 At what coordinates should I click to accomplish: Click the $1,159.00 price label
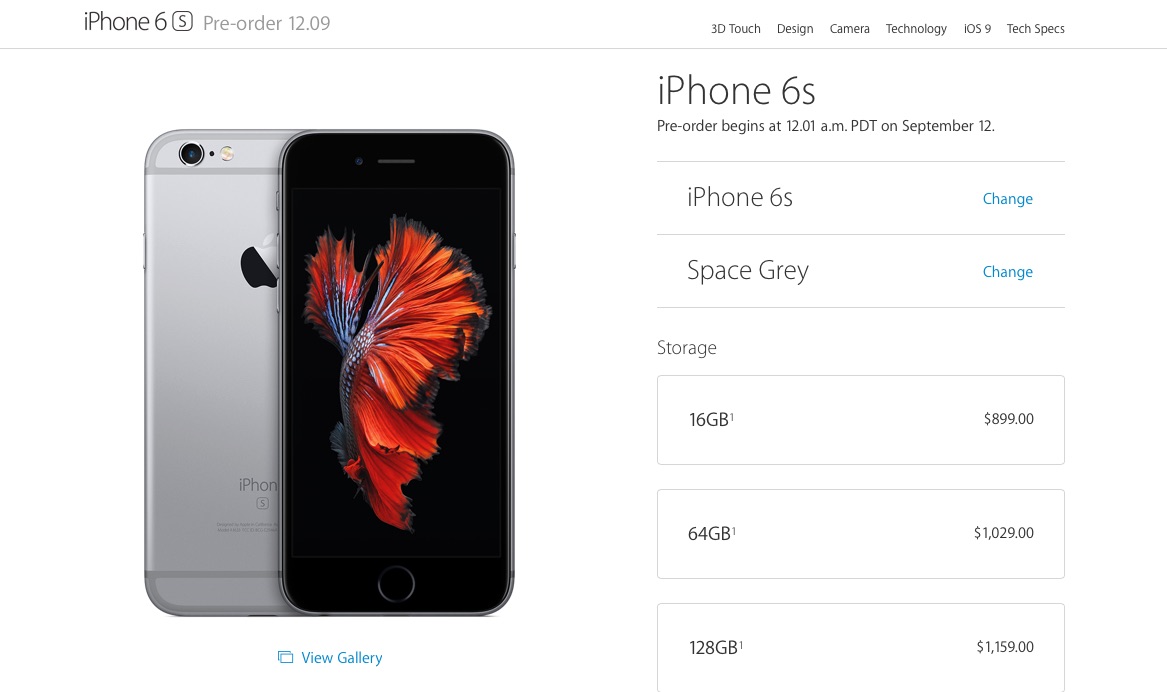[x=1005, y=647]
